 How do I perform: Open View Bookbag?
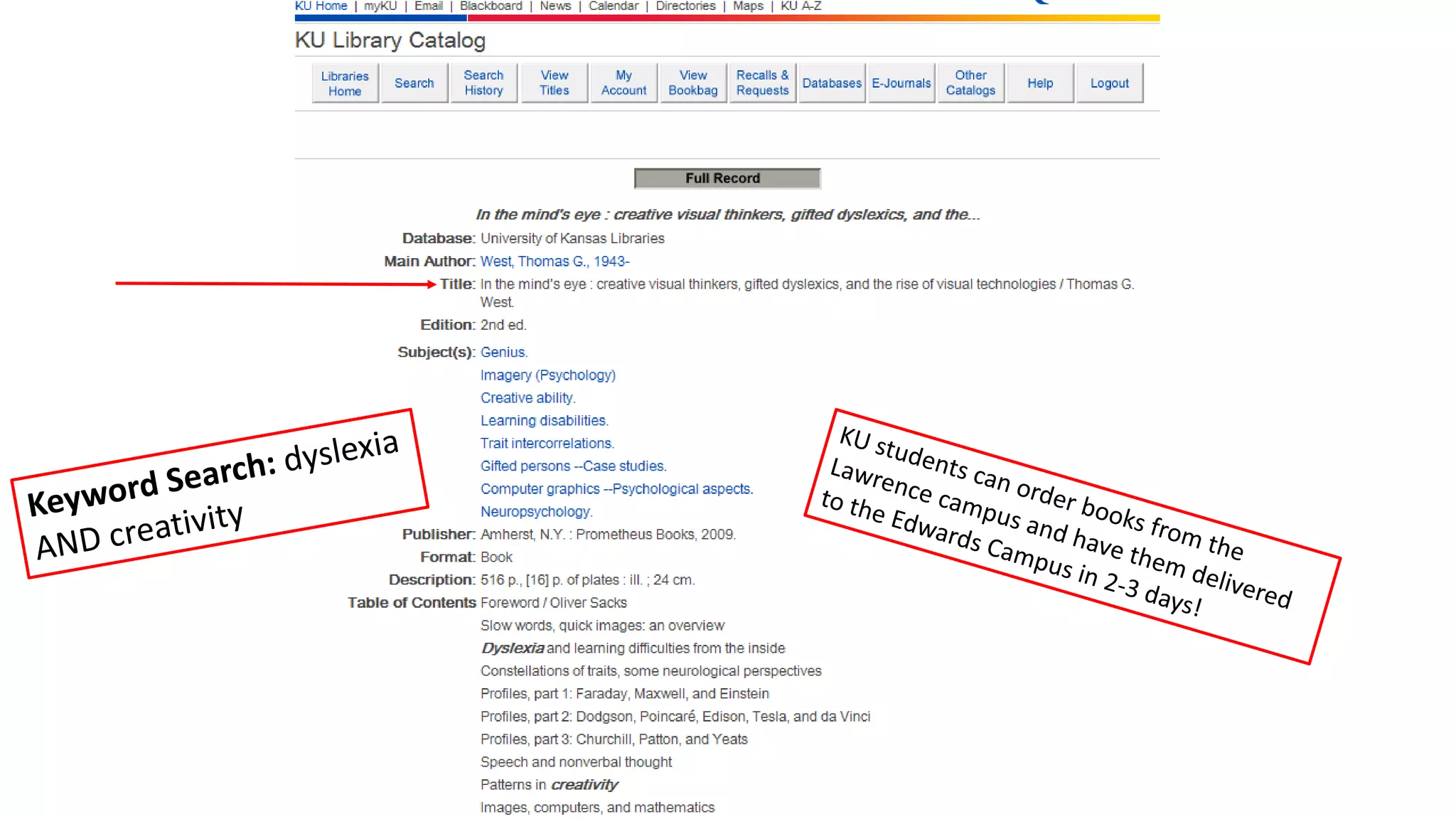[x=693, y=83]
